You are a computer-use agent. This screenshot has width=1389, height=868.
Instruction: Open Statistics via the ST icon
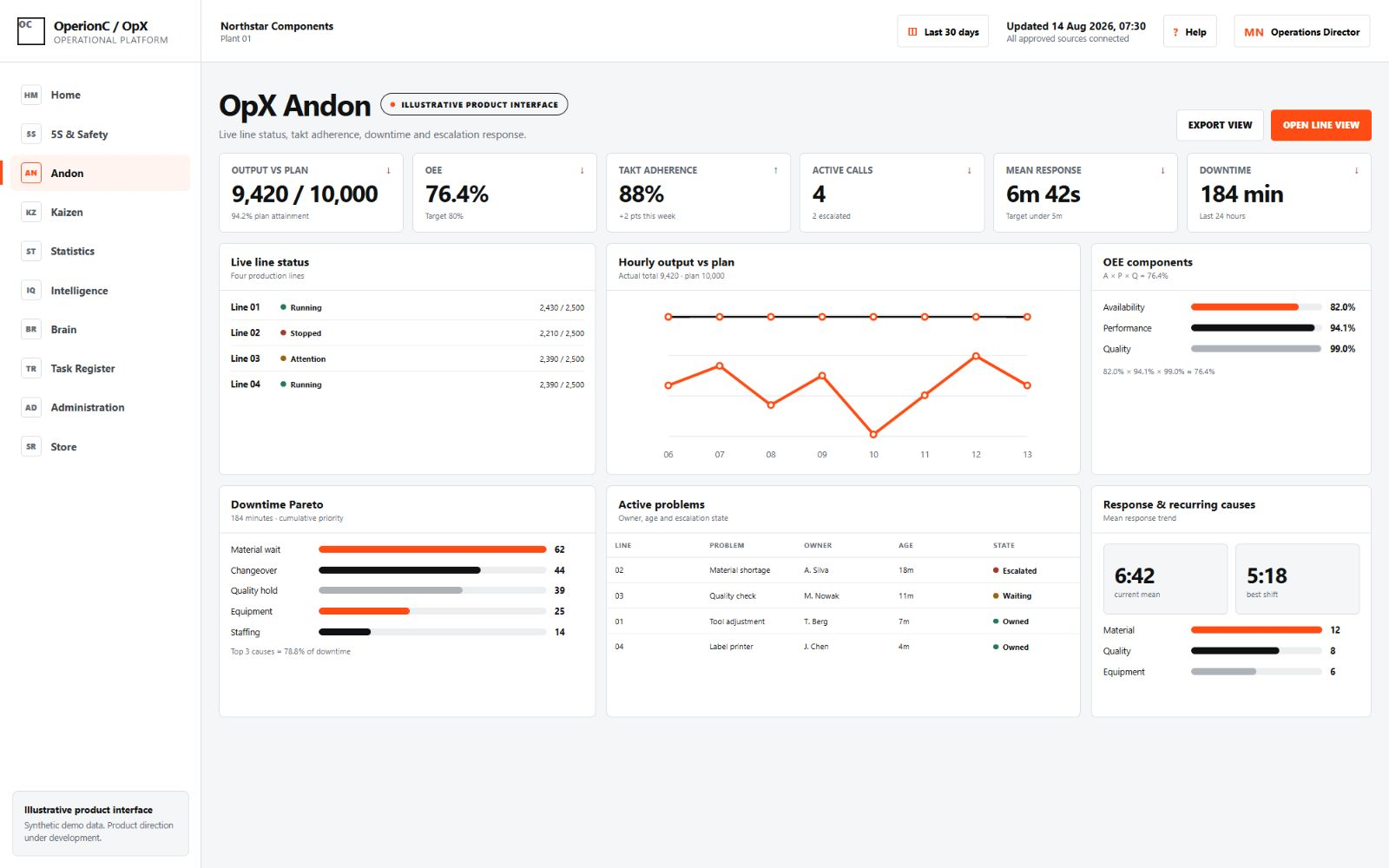(x=31, y=252)
